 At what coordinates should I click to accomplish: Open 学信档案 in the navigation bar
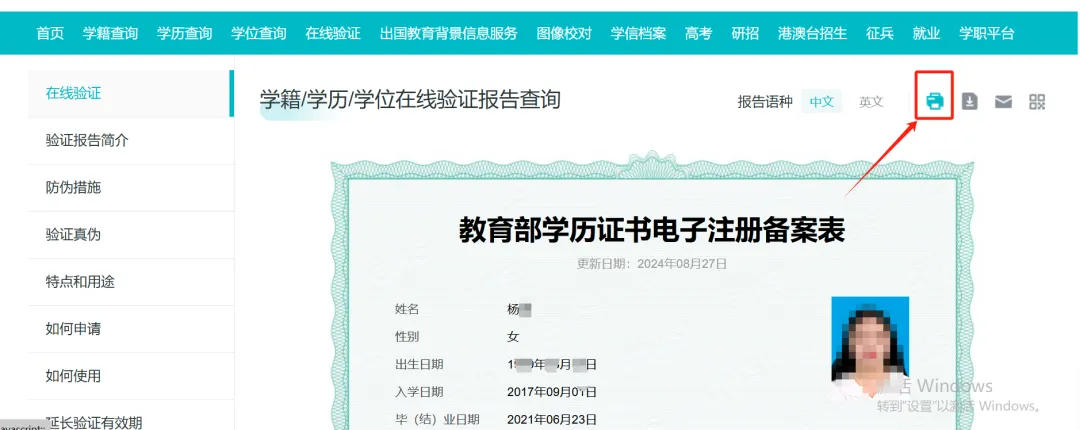(638, 33)
